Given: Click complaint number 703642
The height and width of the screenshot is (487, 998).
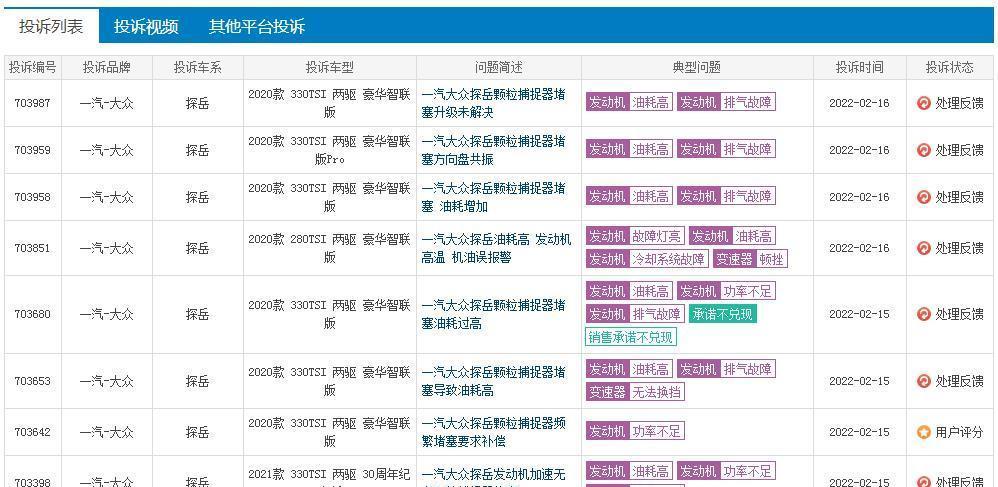Looking at the screenshot, I should click(32, 432).
